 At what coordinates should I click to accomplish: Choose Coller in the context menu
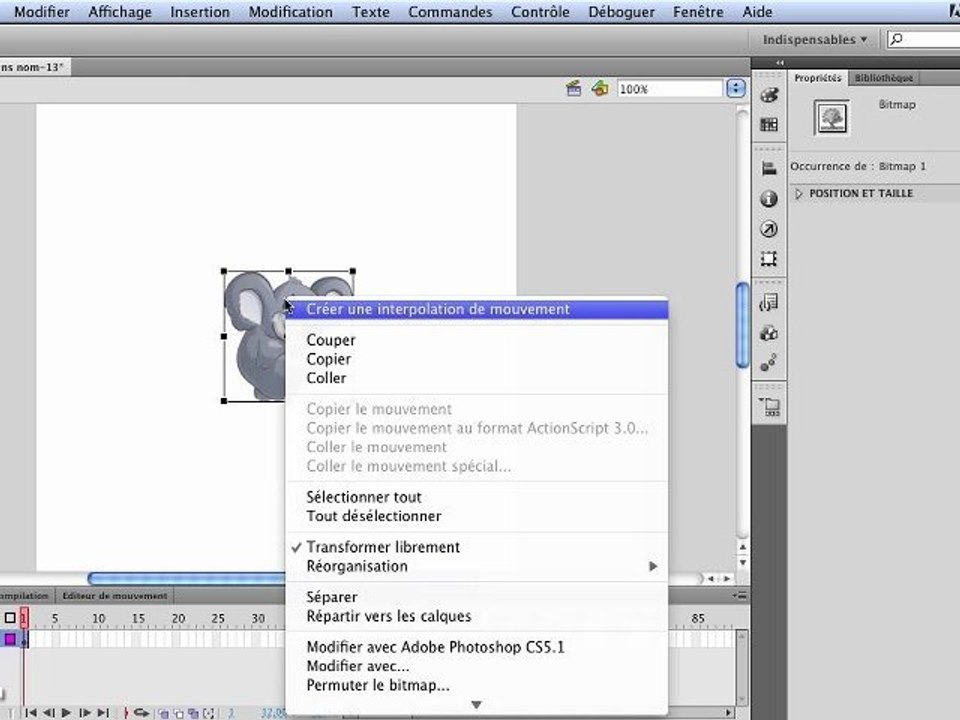pos(477,378)
